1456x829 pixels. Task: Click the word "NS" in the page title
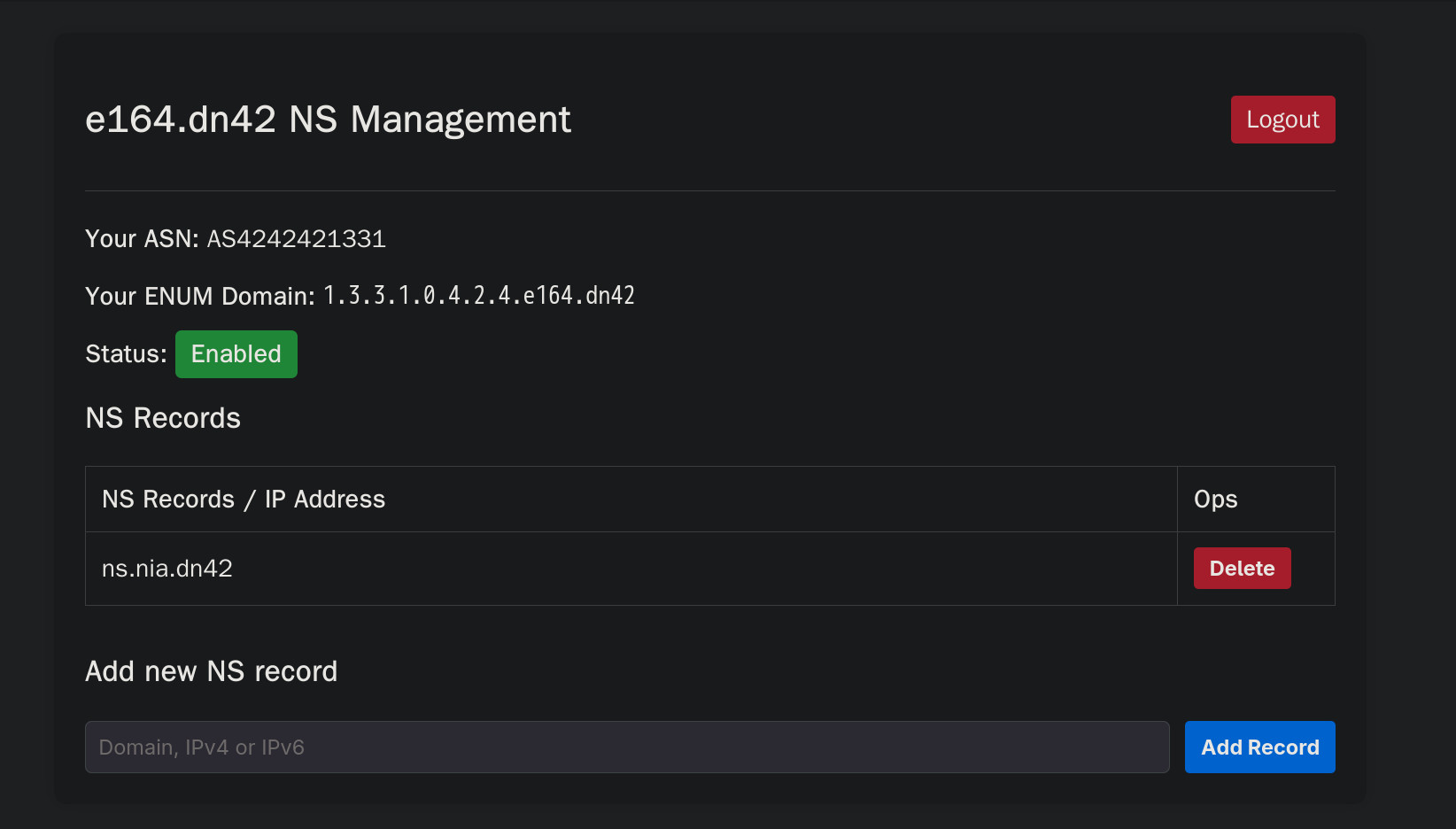314,120
